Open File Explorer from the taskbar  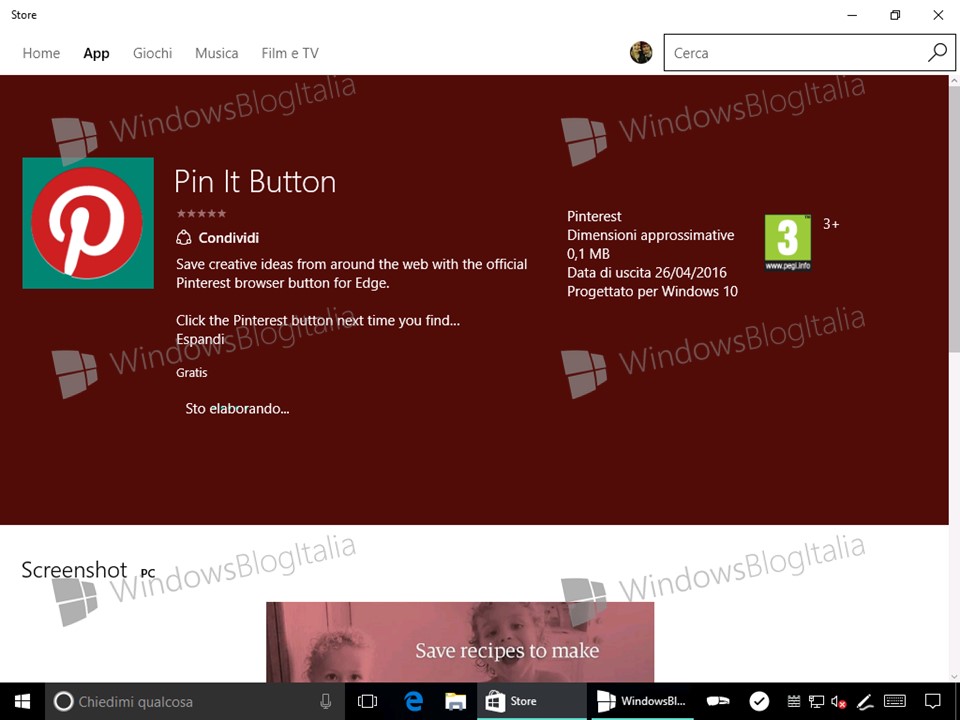click(456, 702)
